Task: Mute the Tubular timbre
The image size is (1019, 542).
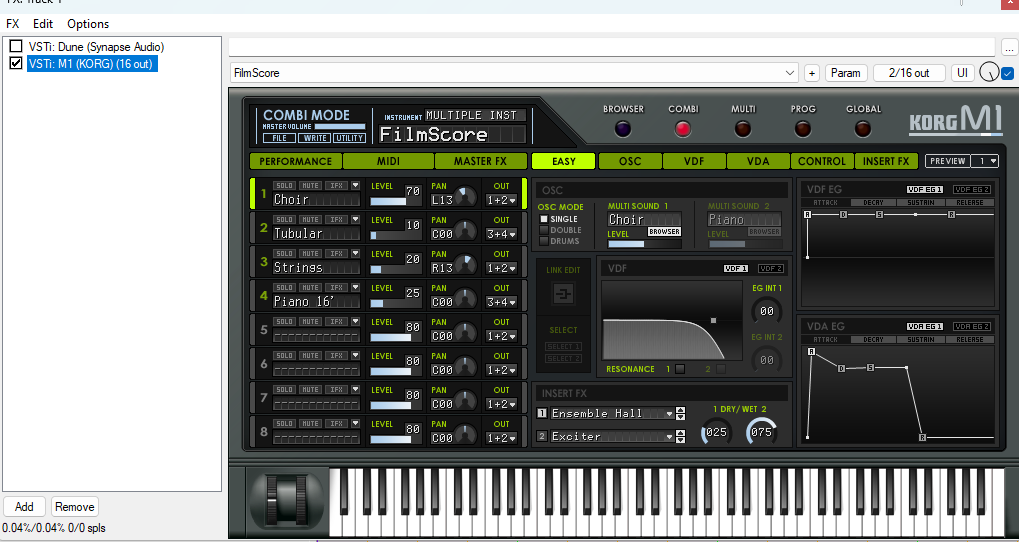Action: (310, 220)
